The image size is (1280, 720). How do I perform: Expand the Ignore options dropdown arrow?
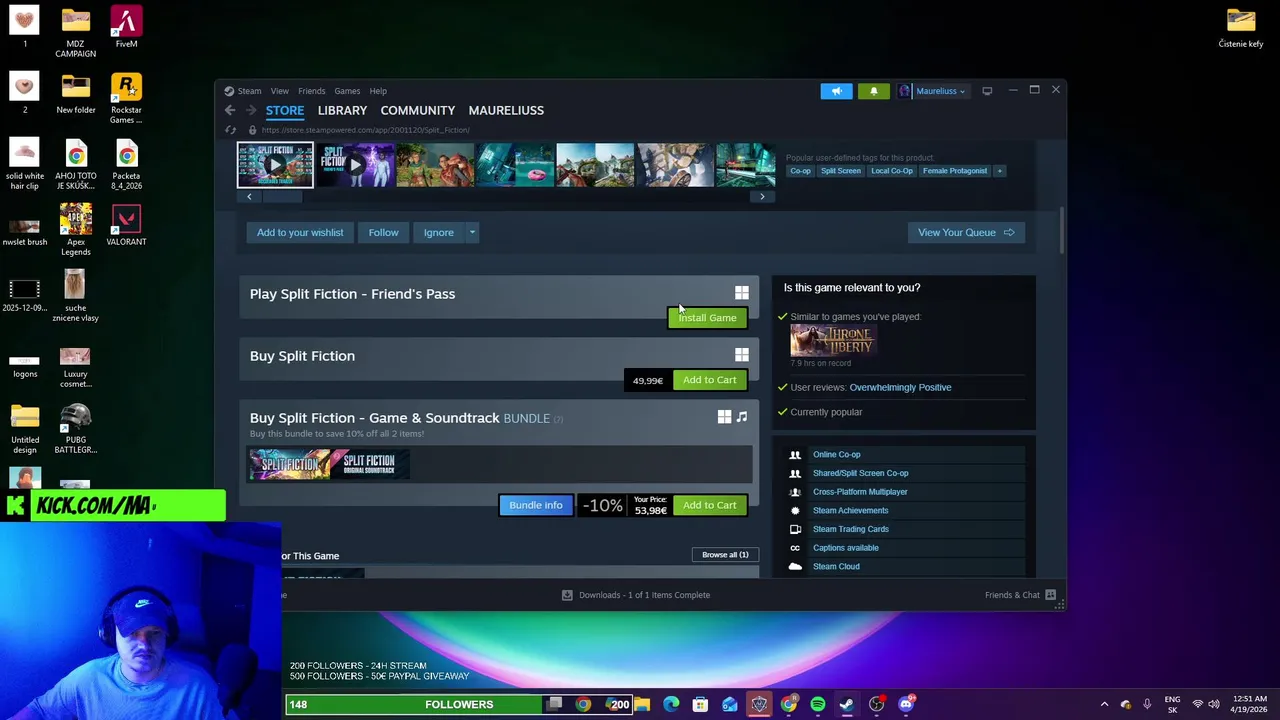click(472, 232)
